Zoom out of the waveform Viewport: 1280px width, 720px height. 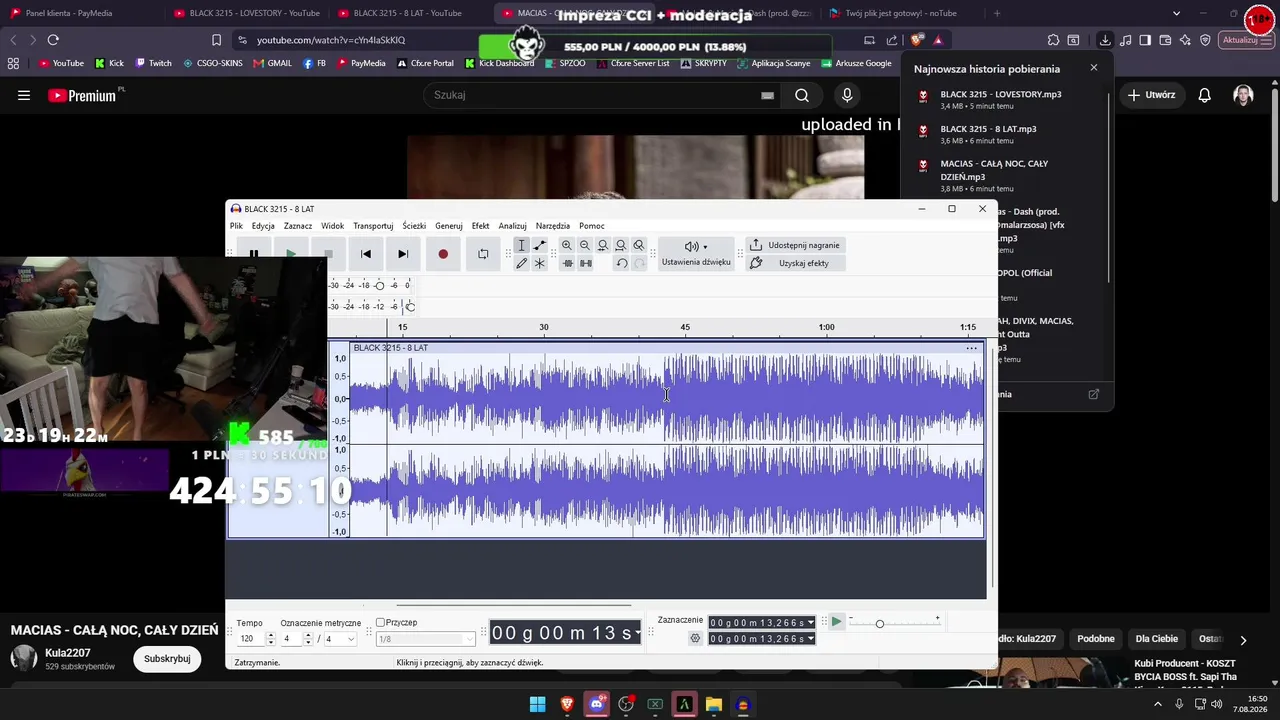pos(585,246)
